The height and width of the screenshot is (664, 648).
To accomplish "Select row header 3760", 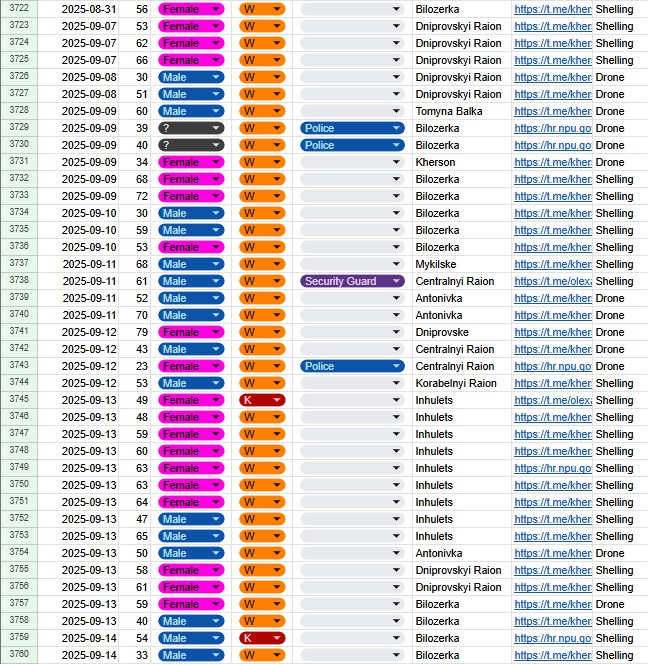I will pyautogui.click(x=19, y=654).
